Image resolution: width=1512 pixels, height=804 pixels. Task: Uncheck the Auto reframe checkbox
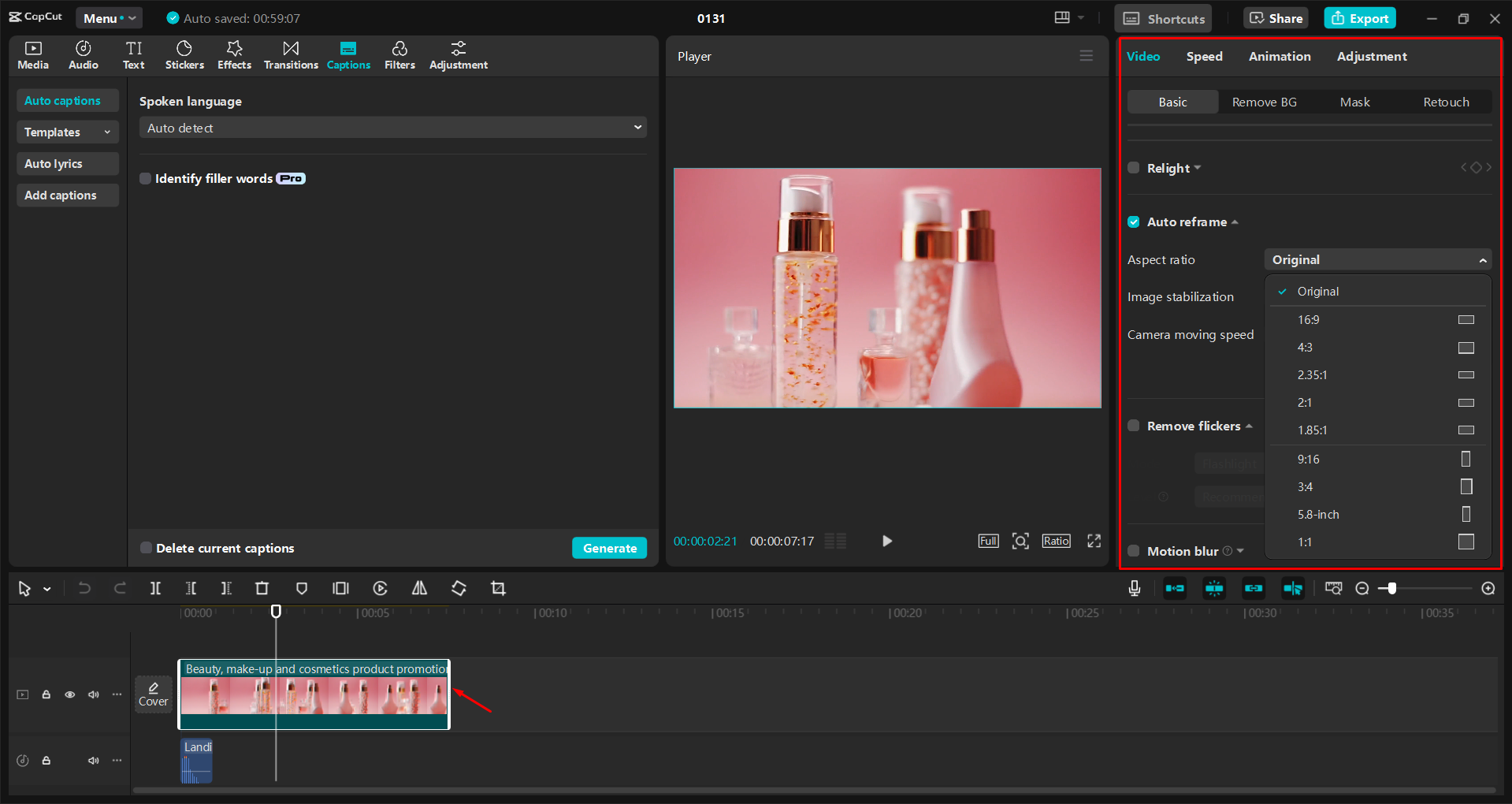pyautogui.click(x=1133, y=222)
